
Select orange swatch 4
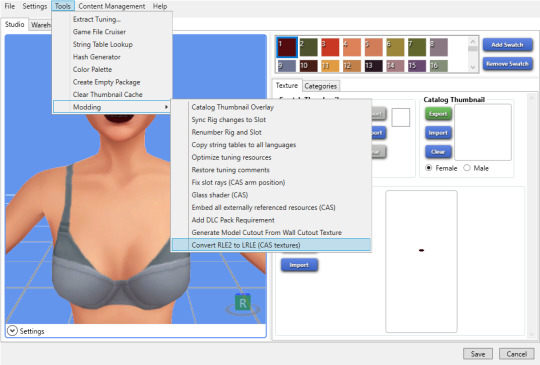coord(352,47)
